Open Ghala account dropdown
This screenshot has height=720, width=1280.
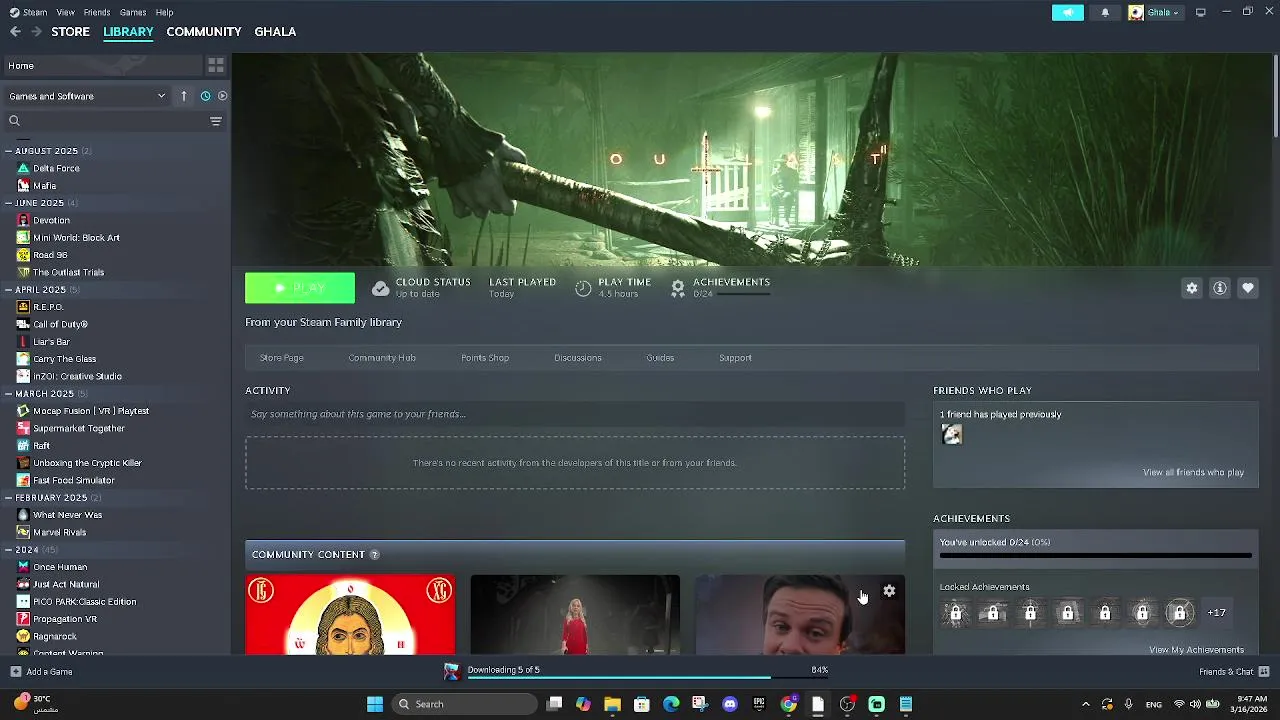1155,12
